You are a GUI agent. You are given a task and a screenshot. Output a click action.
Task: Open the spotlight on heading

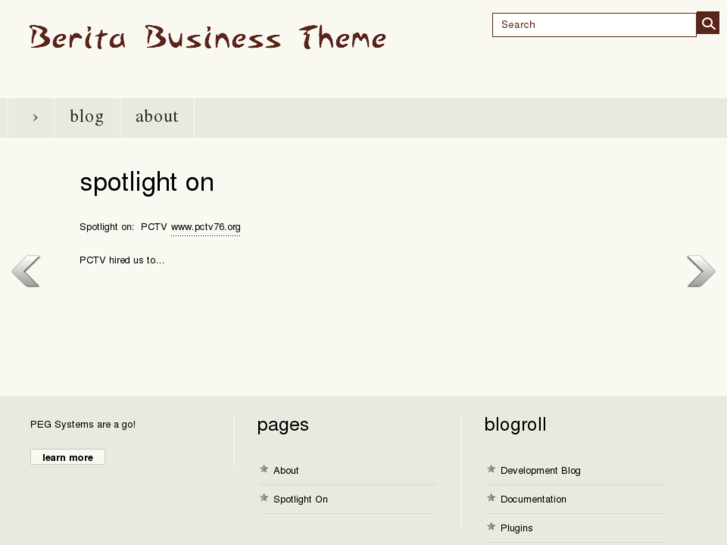[147, 182]
